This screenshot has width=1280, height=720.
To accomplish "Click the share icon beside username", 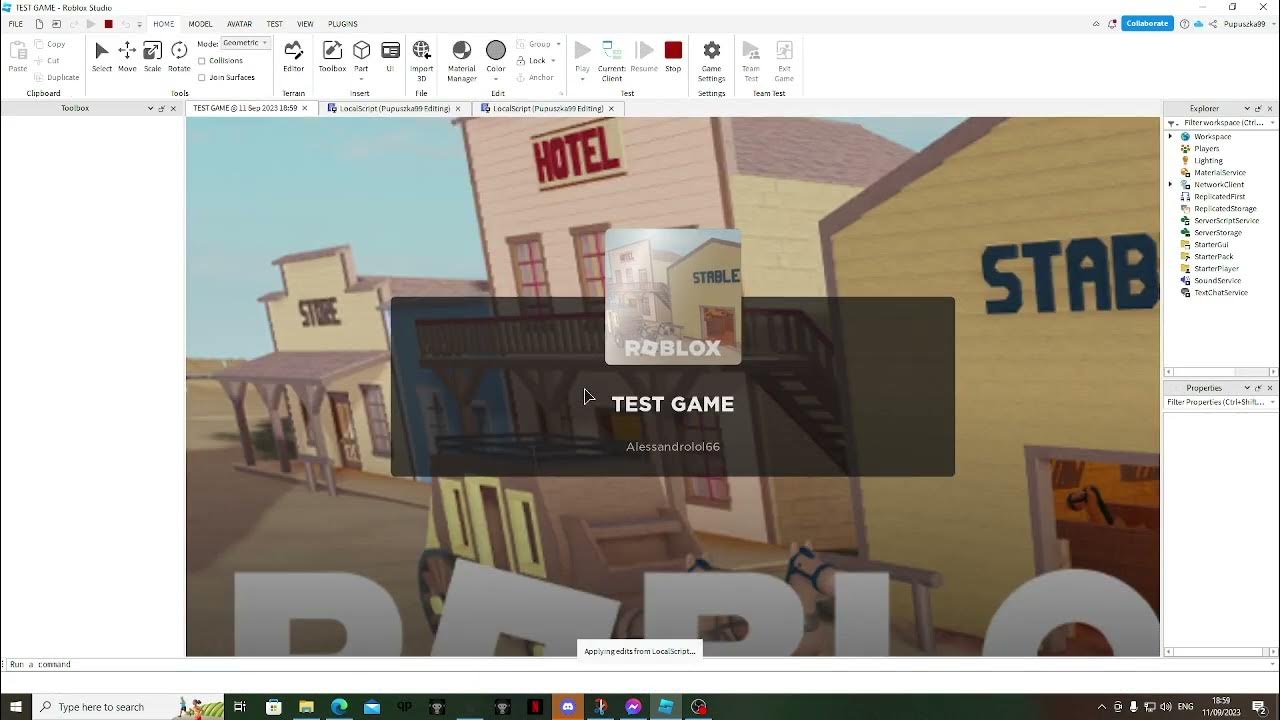I will pyautogui.click(x=1213, y=23).
